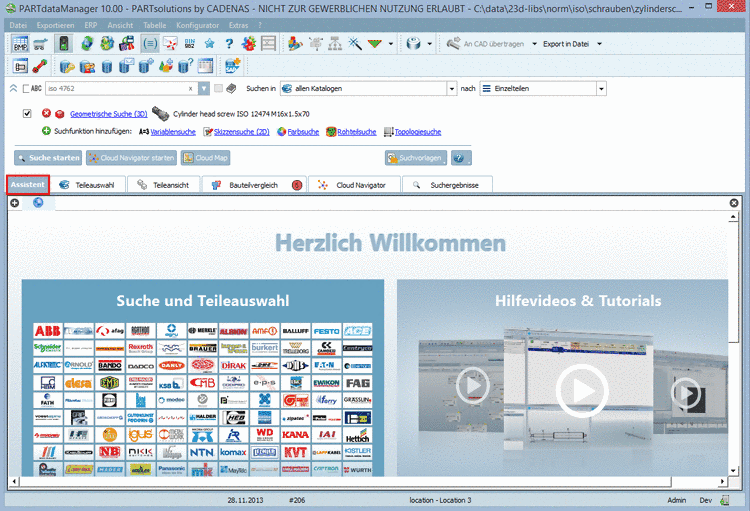Click the vertical scrollbar down arrow
This screenshot has width=750, height=511.
pyautogui.click(x=733, y=471)
